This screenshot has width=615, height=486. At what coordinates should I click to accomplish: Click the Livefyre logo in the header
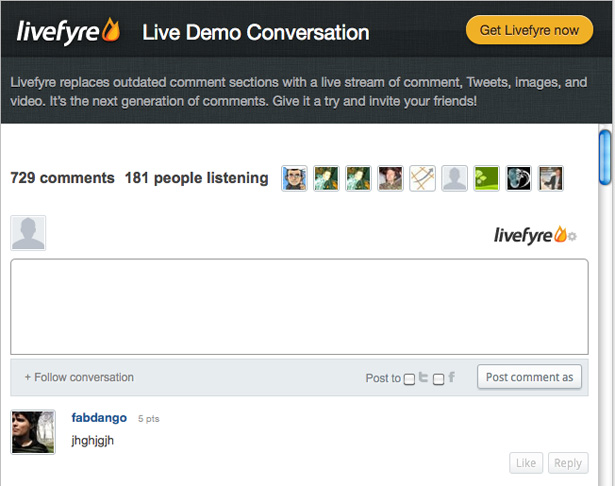tap(68, 31)
